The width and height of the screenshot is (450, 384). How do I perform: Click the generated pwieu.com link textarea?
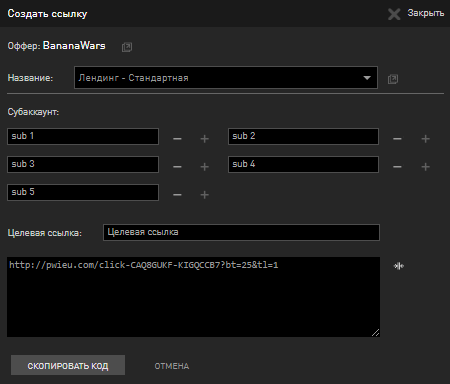[x=193, y=297]
